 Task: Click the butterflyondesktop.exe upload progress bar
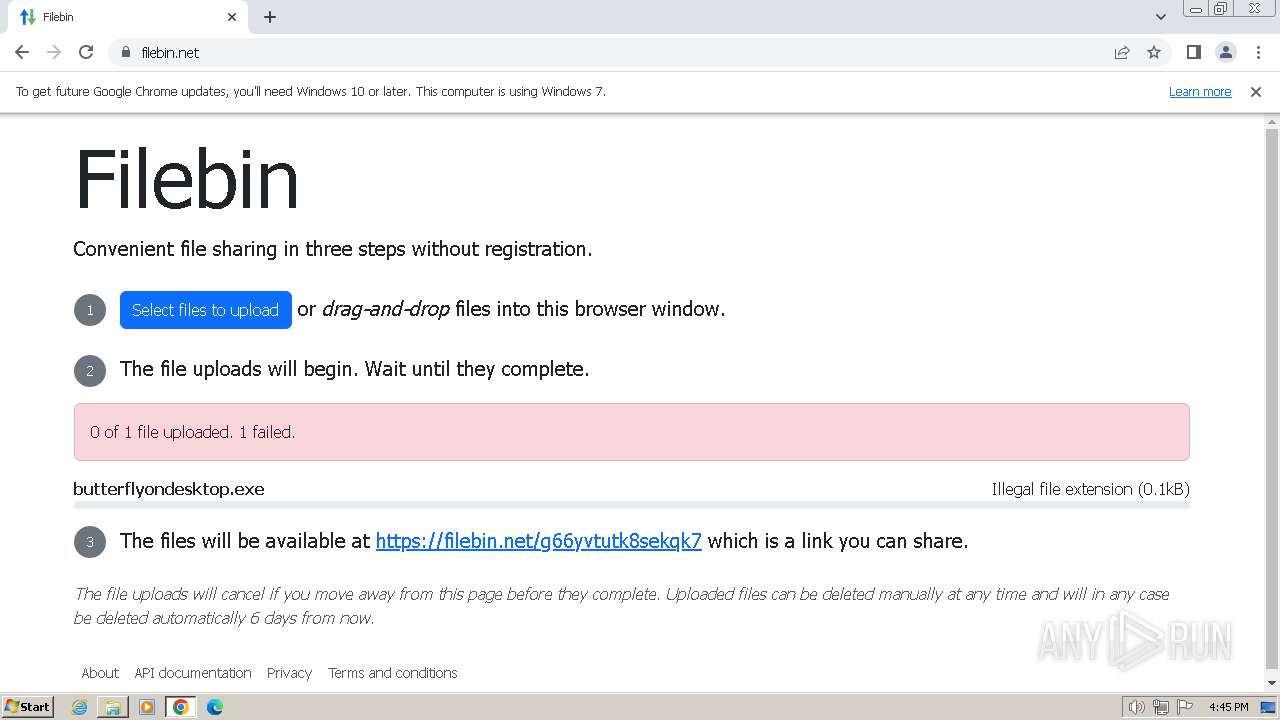(631, 505)
